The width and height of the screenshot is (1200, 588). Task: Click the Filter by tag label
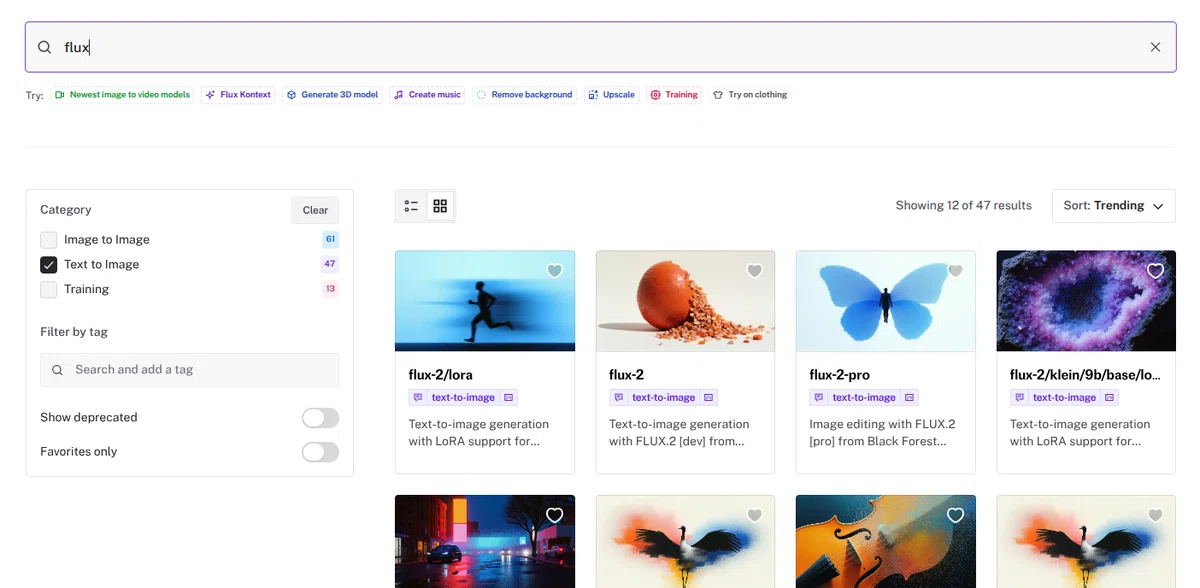click(x=74, y=332)
